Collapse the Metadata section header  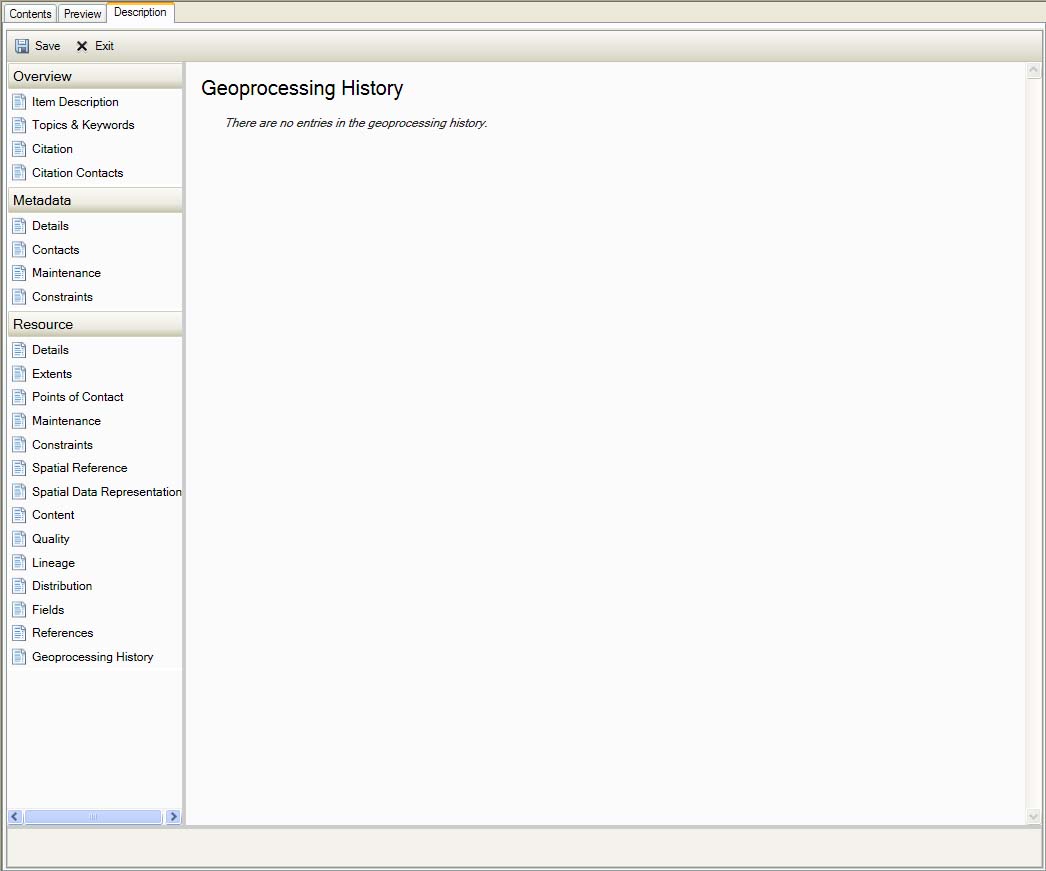[94, 200]
